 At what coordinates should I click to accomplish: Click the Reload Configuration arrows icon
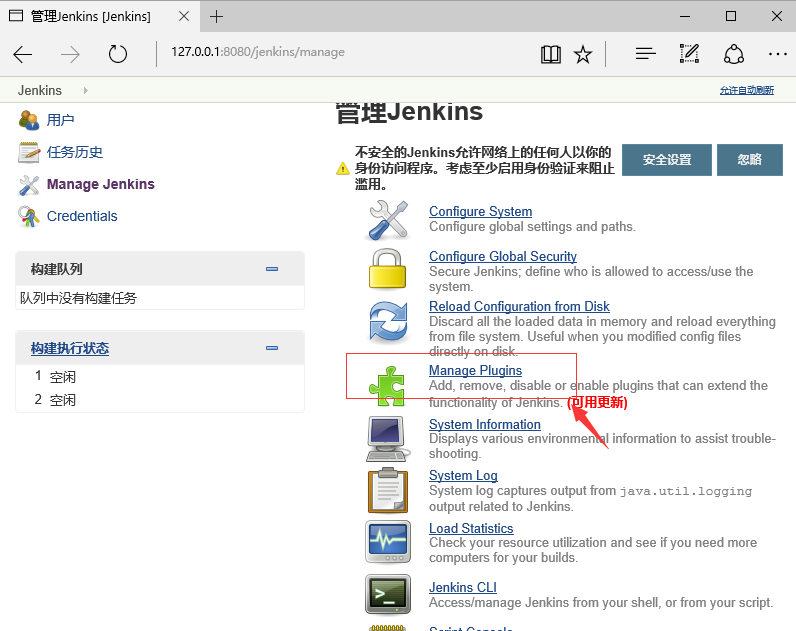coord(388,321)
